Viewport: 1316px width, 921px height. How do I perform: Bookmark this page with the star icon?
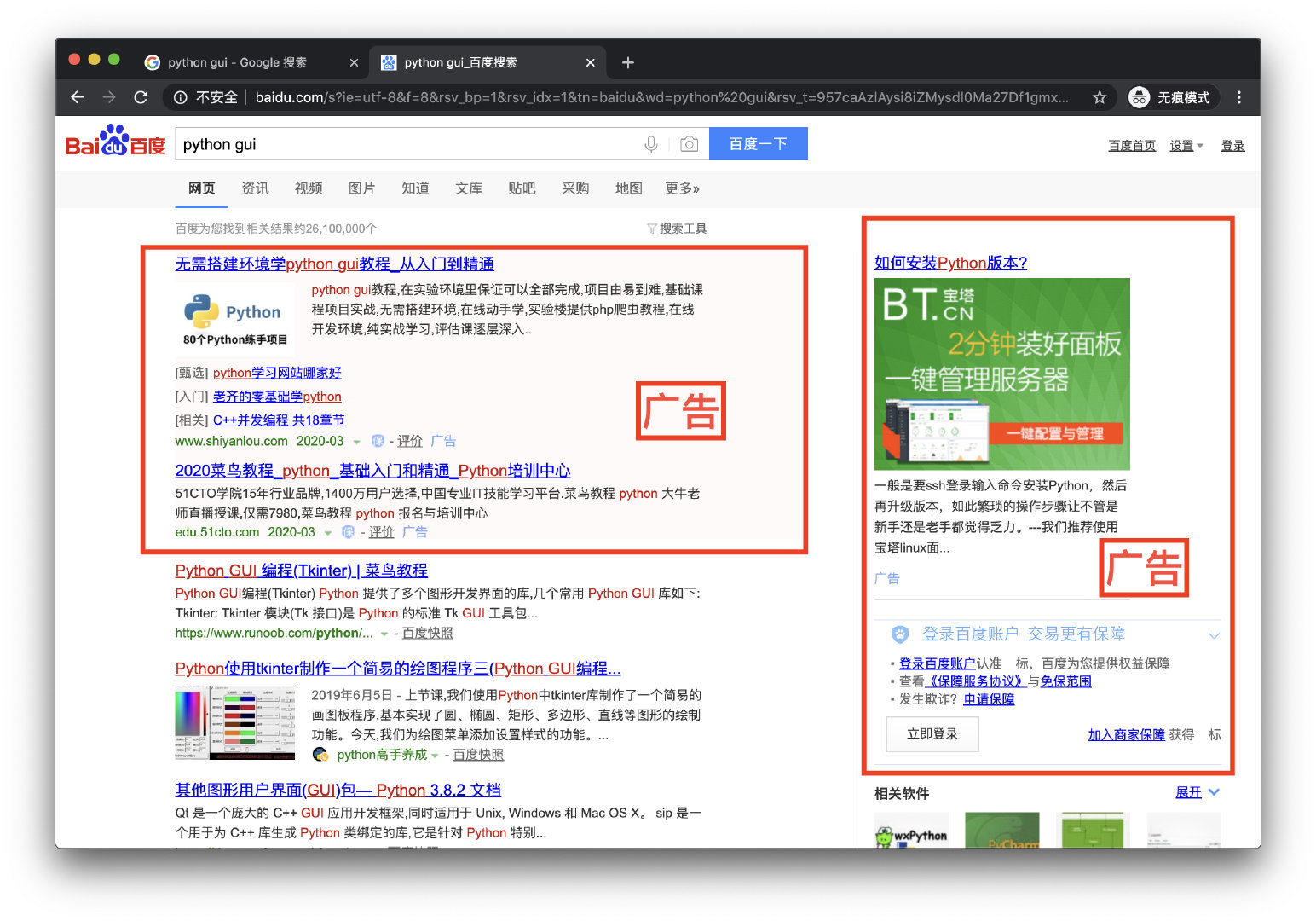point(1100,97)
